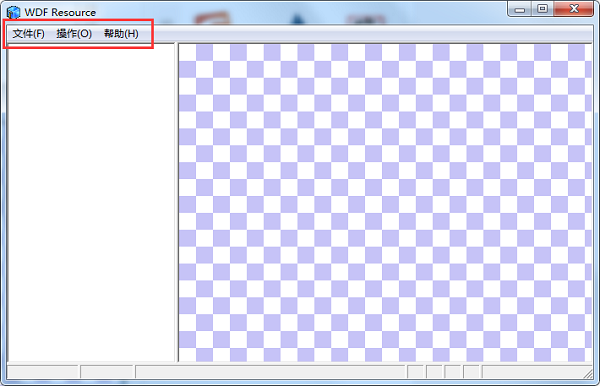Click the WDF Resource app icon in title bar
The height and width of the screenshot is (386, 600).
pyautogui.click(x=13, y=12)
